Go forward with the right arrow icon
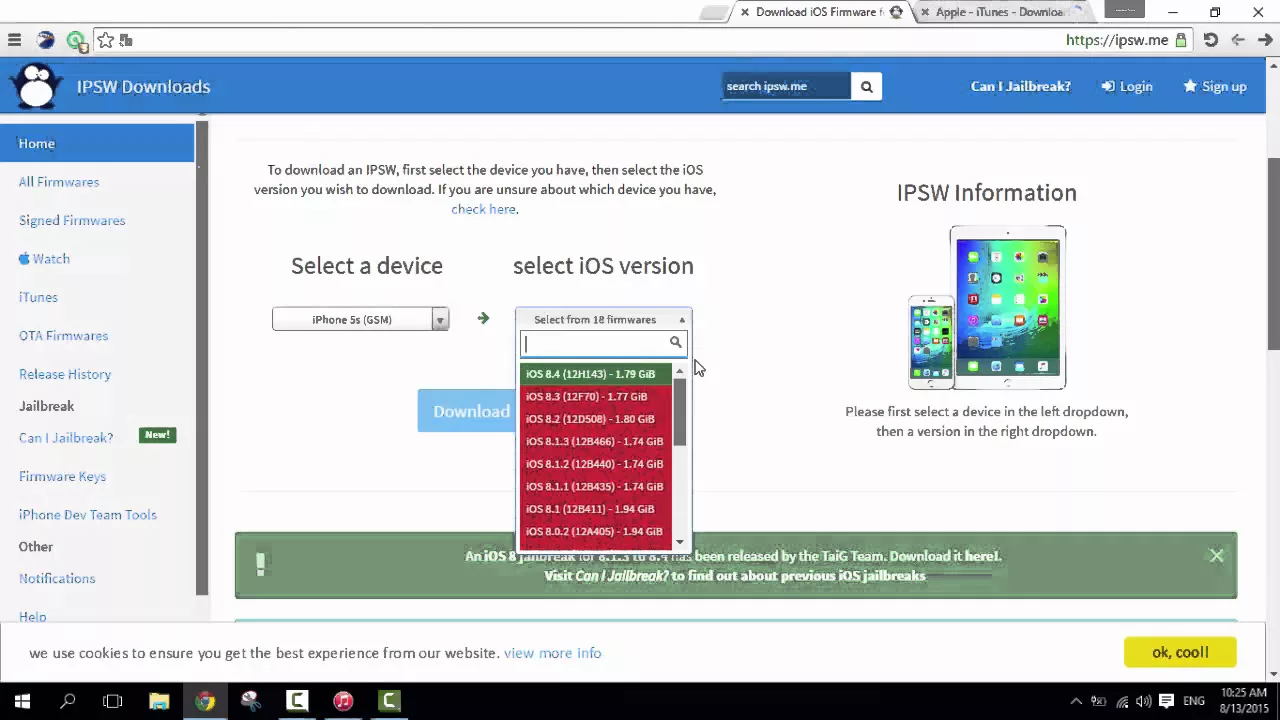The height and width of the screenshot is (720, 1280). (x=1264, y=40)
